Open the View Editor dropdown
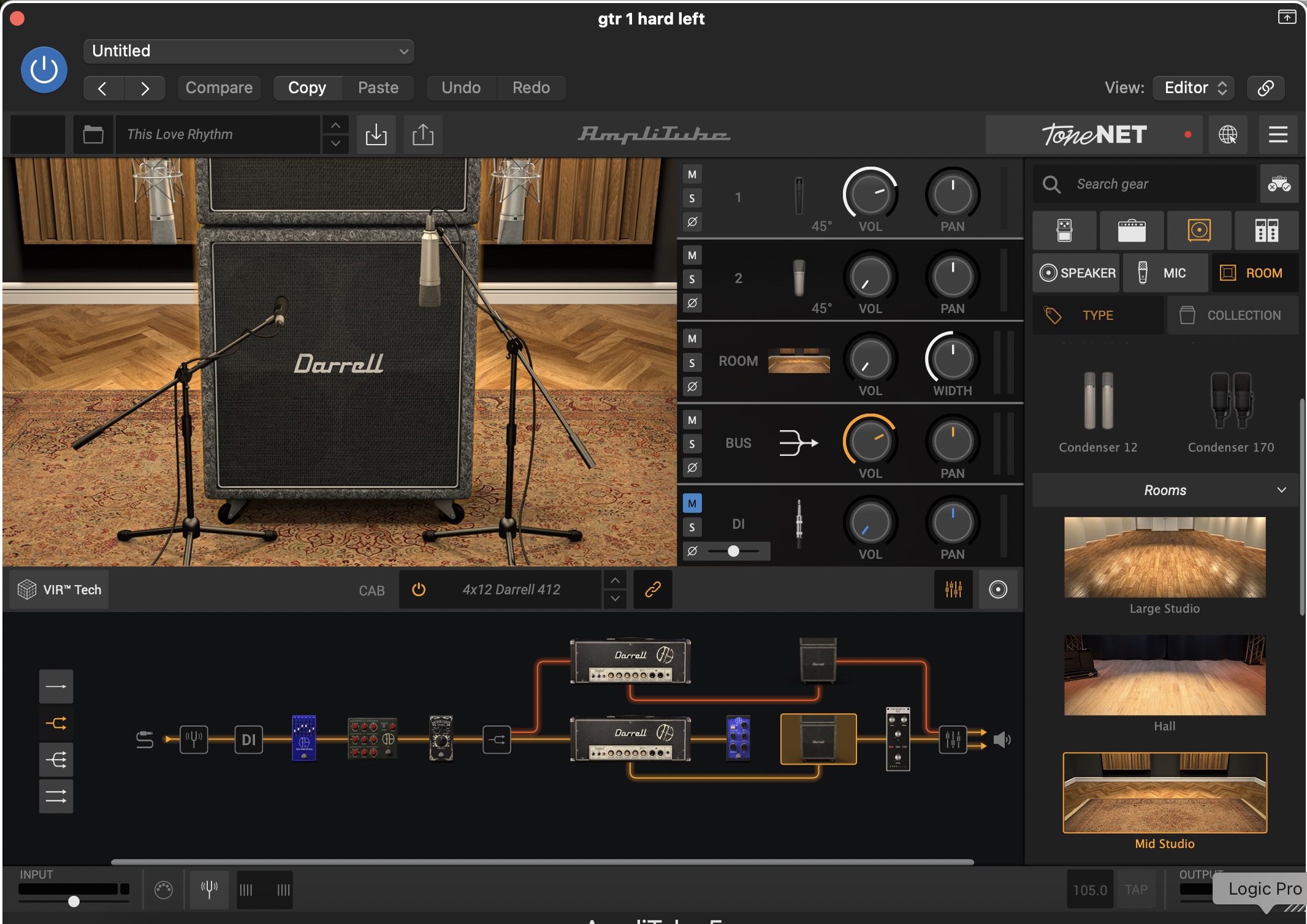 click(1193, 88)
